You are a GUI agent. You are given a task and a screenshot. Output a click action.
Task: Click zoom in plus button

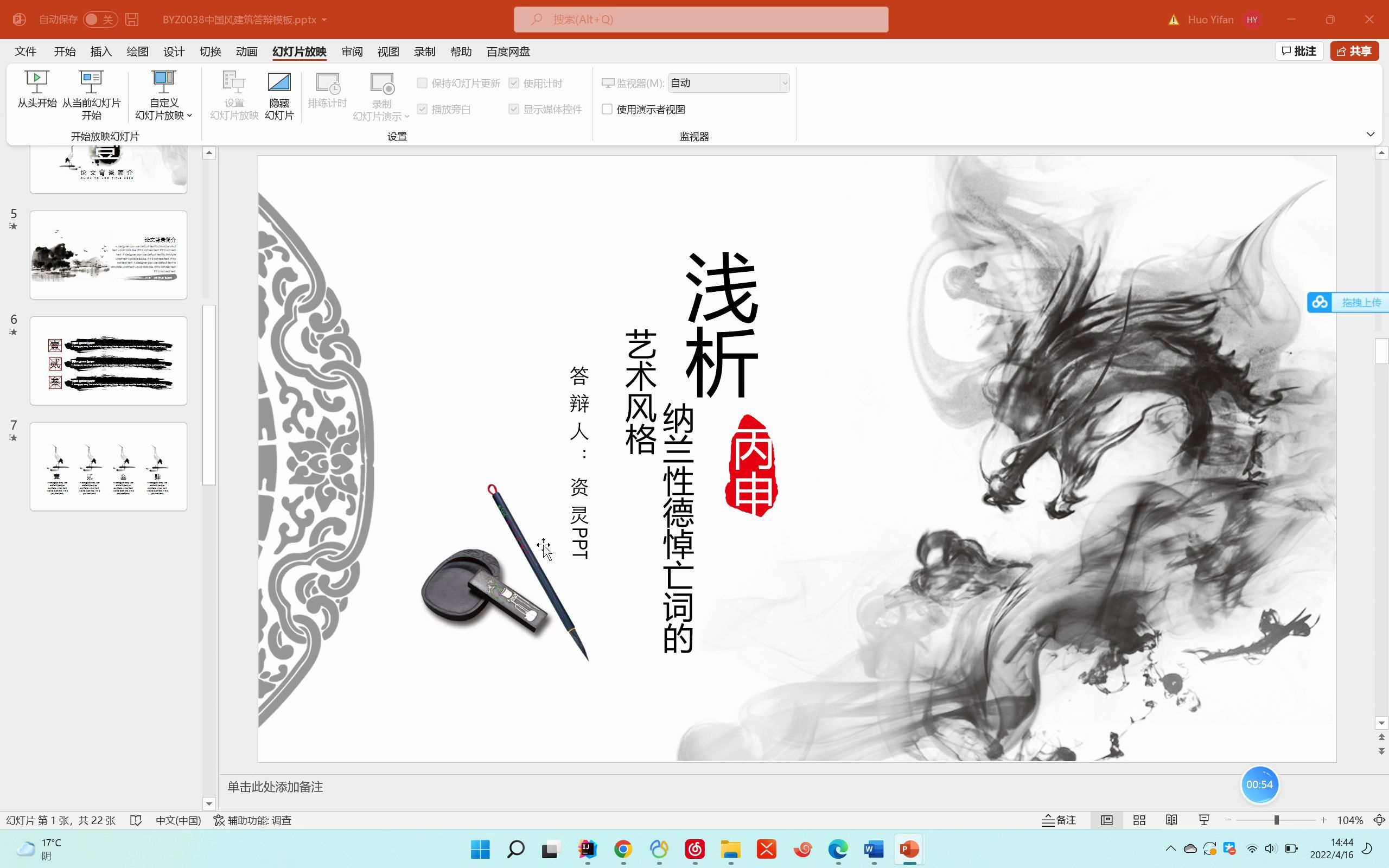[1323, 820]
